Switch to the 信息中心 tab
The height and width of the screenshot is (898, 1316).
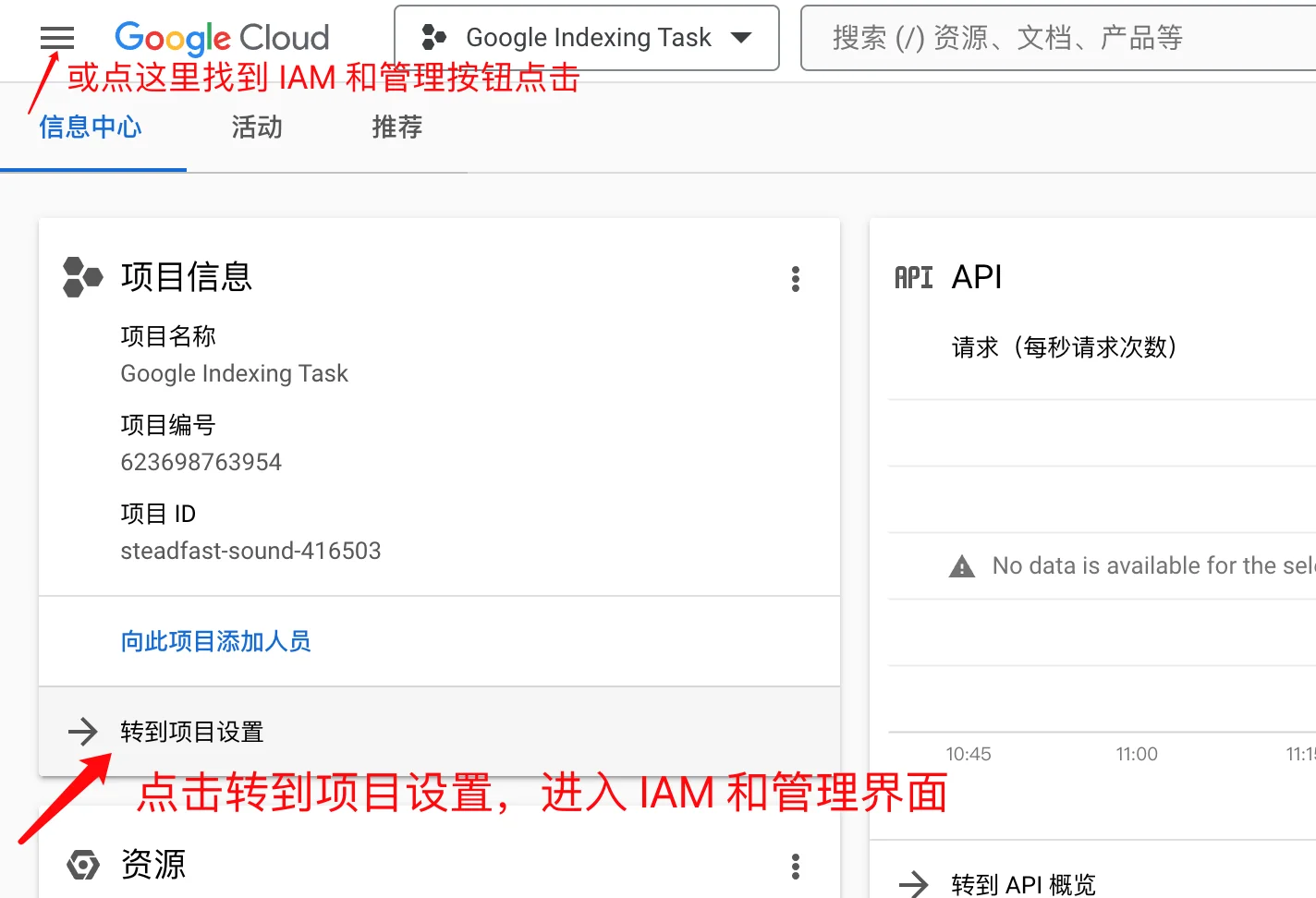click(91, 127)
